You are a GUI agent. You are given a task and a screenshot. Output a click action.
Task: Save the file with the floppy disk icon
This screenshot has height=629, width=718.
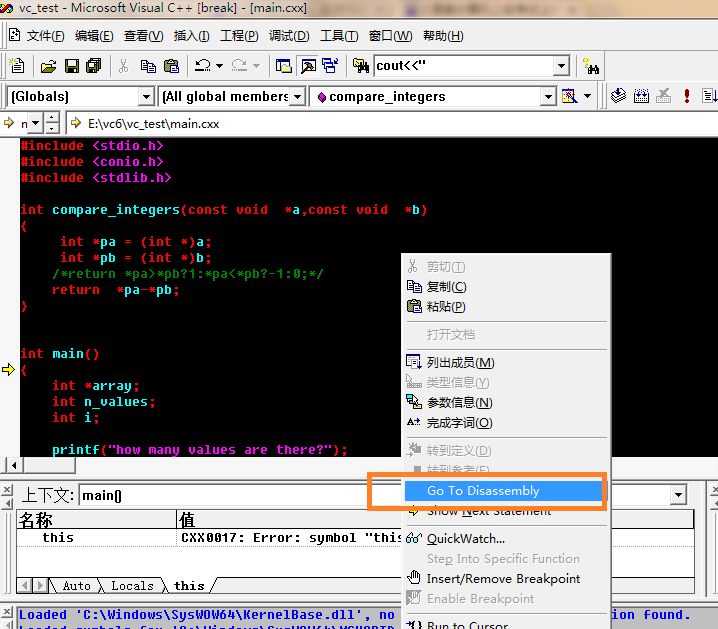point(71,66)
